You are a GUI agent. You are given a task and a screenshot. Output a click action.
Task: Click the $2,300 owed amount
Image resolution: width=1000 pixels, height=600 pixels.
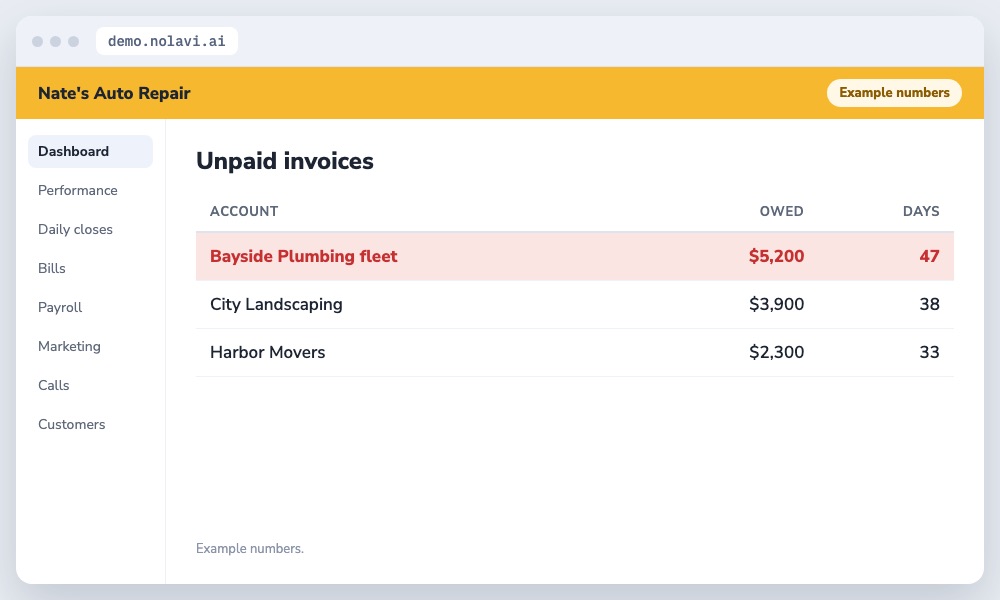tap(776, 352)
